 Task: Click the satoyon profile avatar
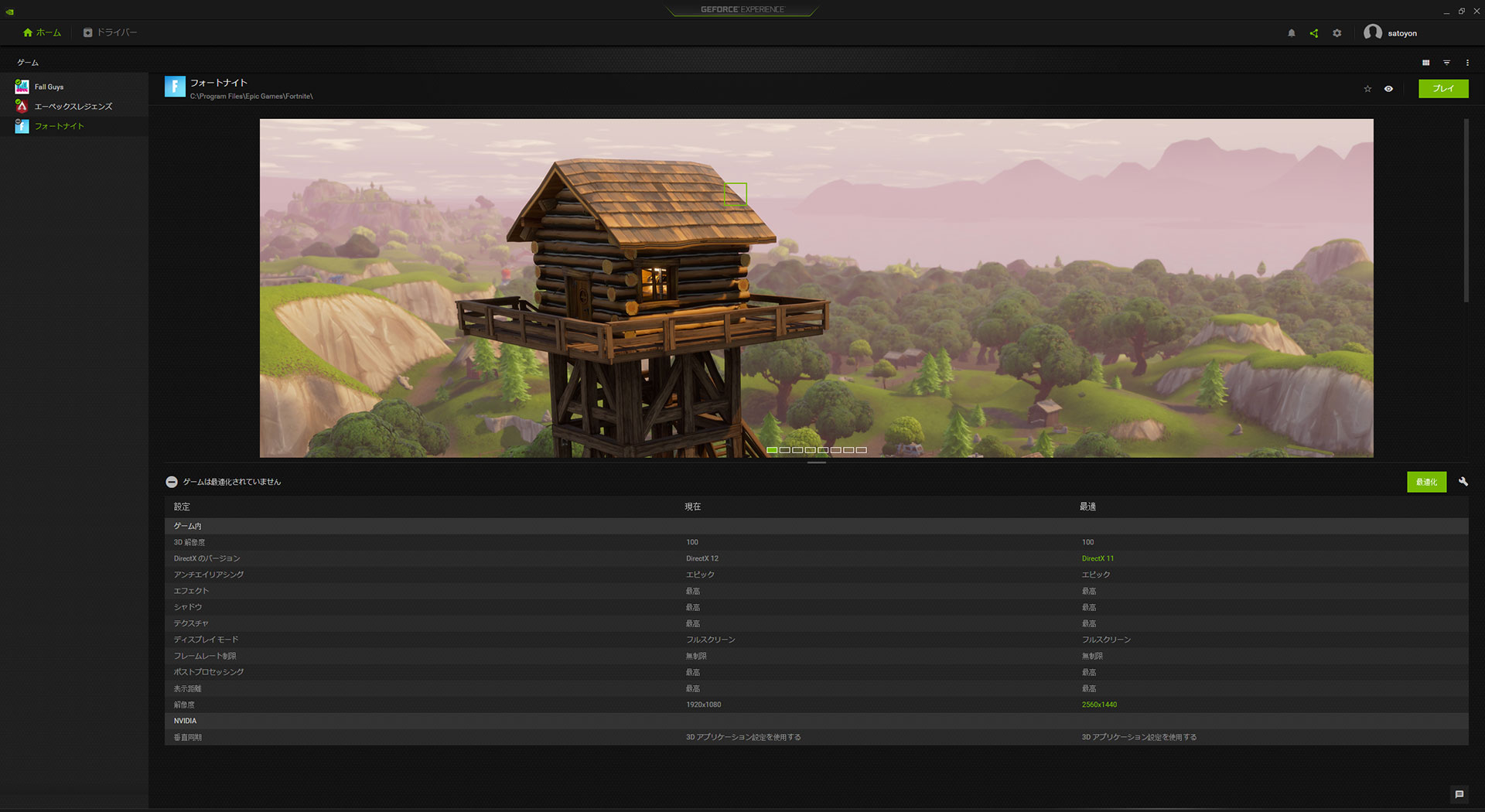(x=1372, y=32)
